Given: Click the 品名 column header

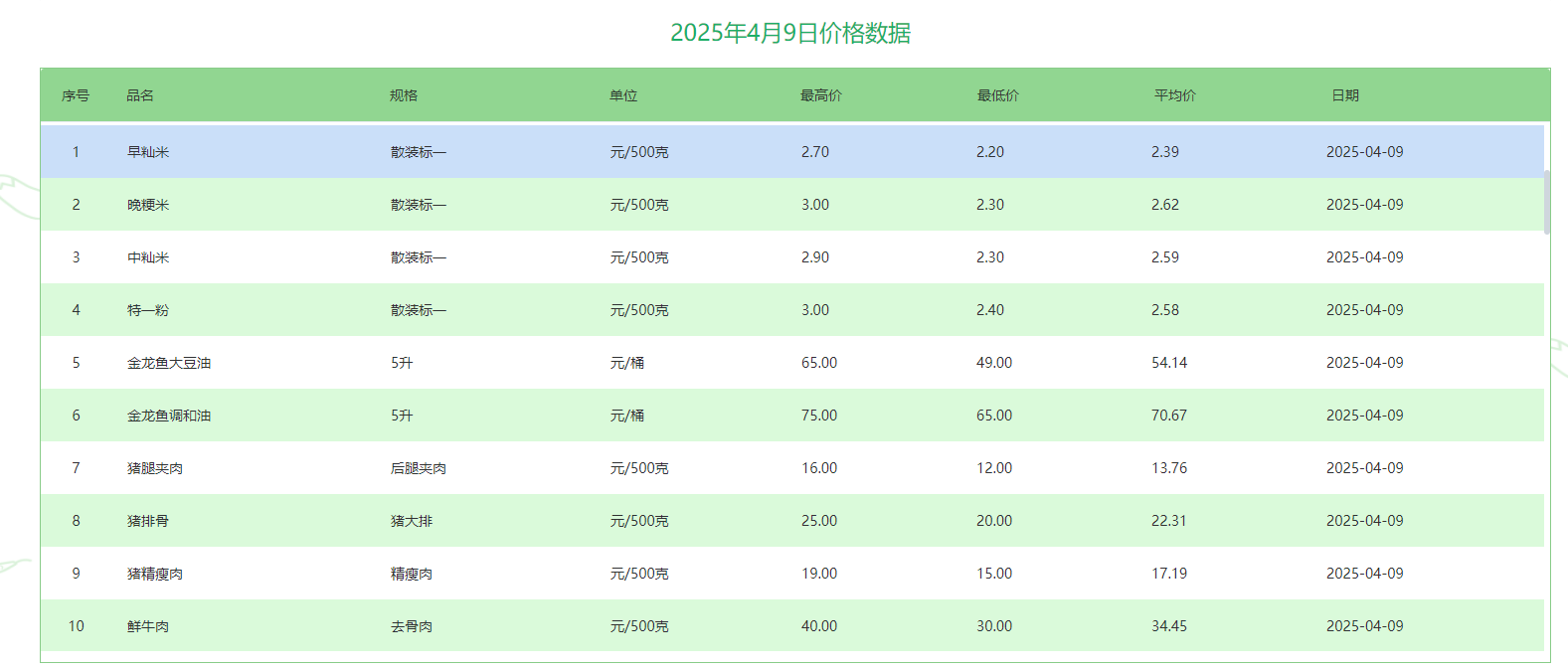Looking at the screenshot, I should coord(140,95).
